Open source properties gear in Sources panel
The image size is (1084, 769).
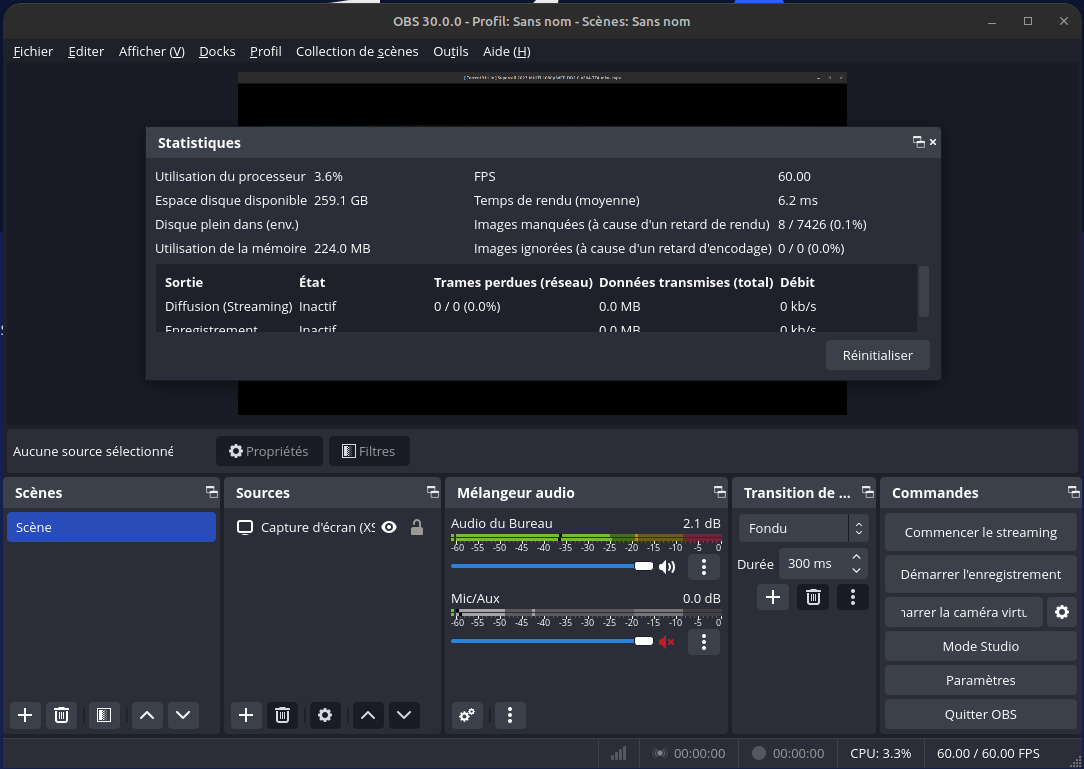pyautogui.click(x=324, y=715)
